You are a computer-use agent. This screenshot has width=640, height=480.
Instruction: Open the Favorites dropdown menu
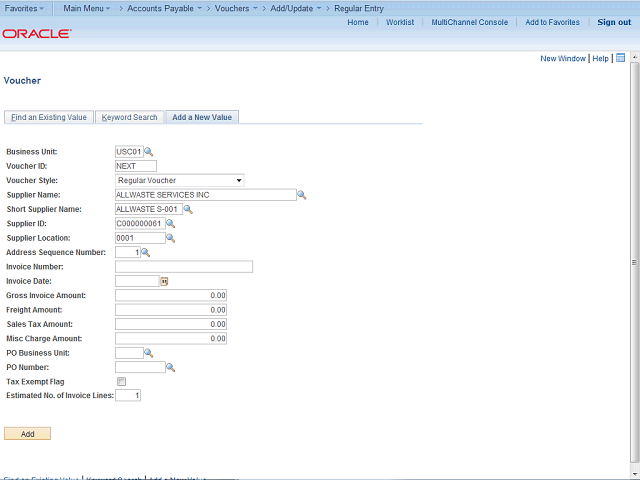tap(24, 8)
